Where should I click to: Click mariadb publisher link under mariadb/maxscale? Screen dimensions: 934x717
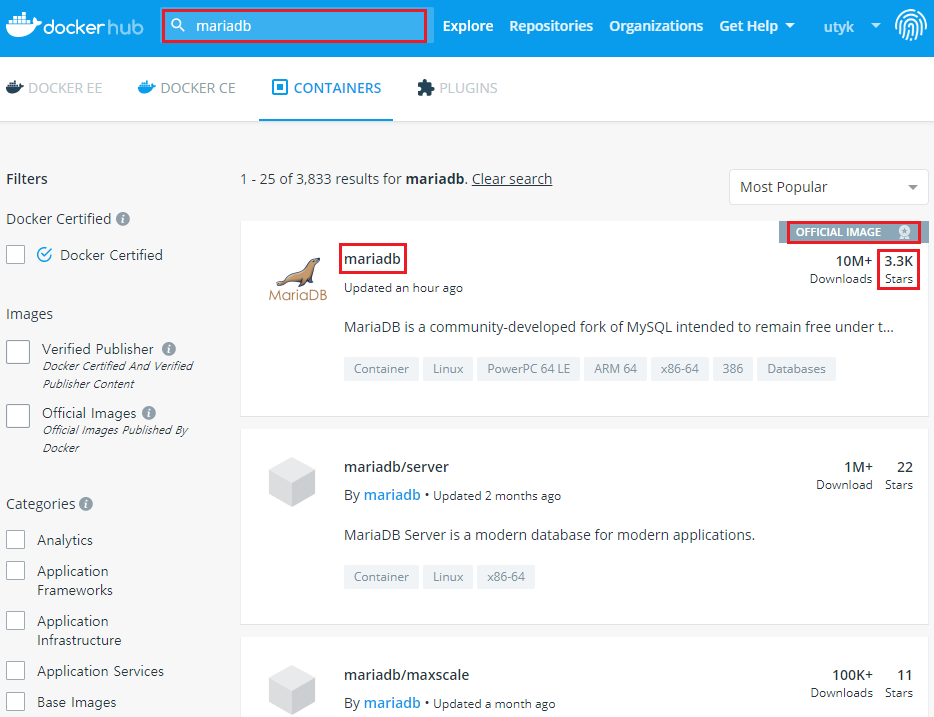coord(392,703)
